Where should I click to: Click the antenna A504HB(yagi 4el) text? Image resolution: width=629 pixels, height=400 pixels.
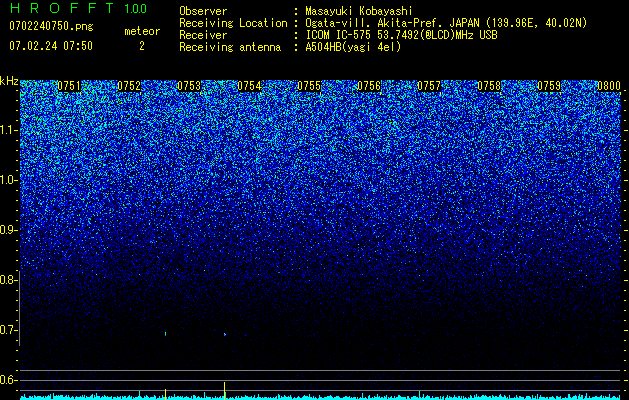[353, 47]
